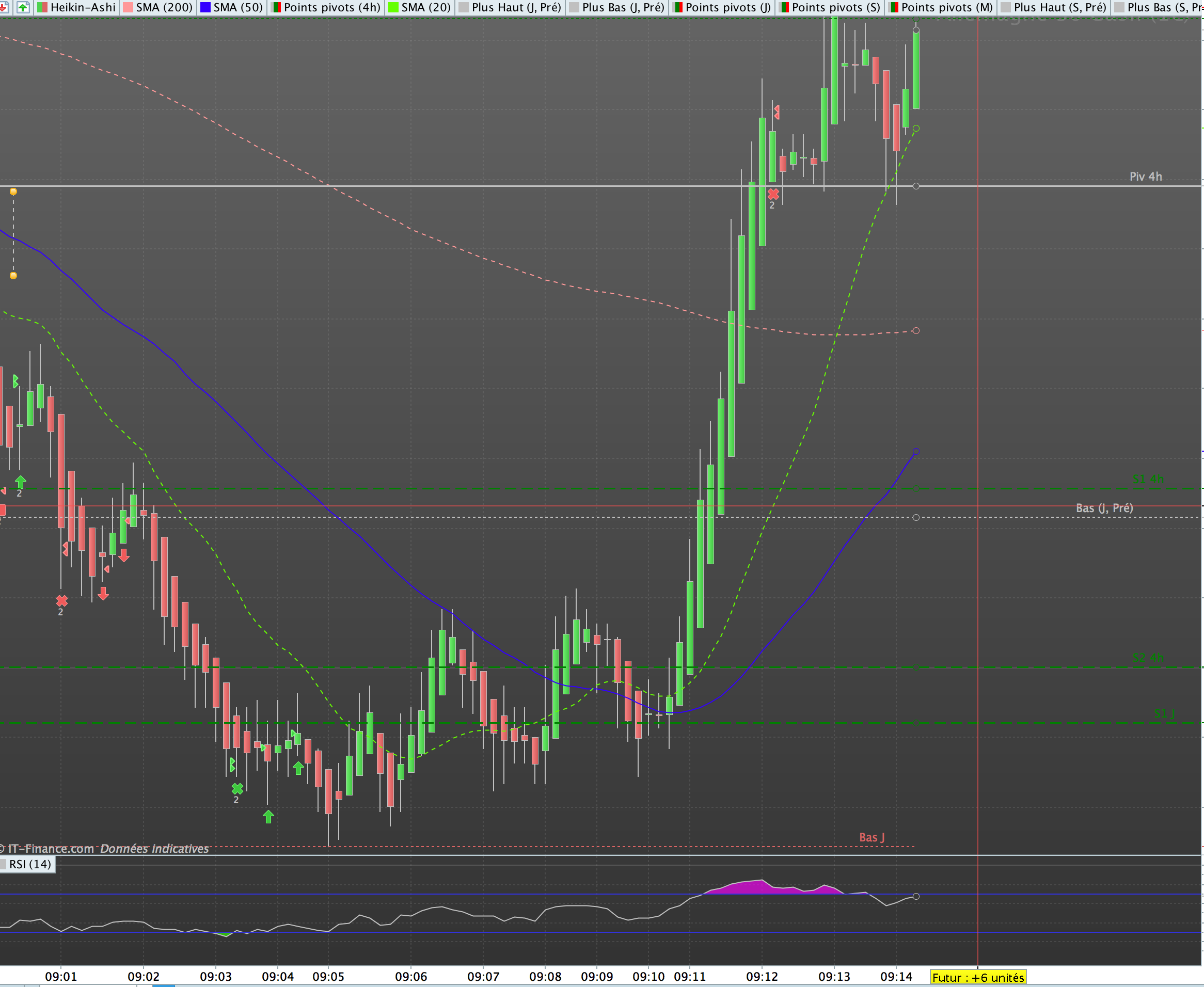Click the Piv 4h pivot line label

[x=1145, y=177]
